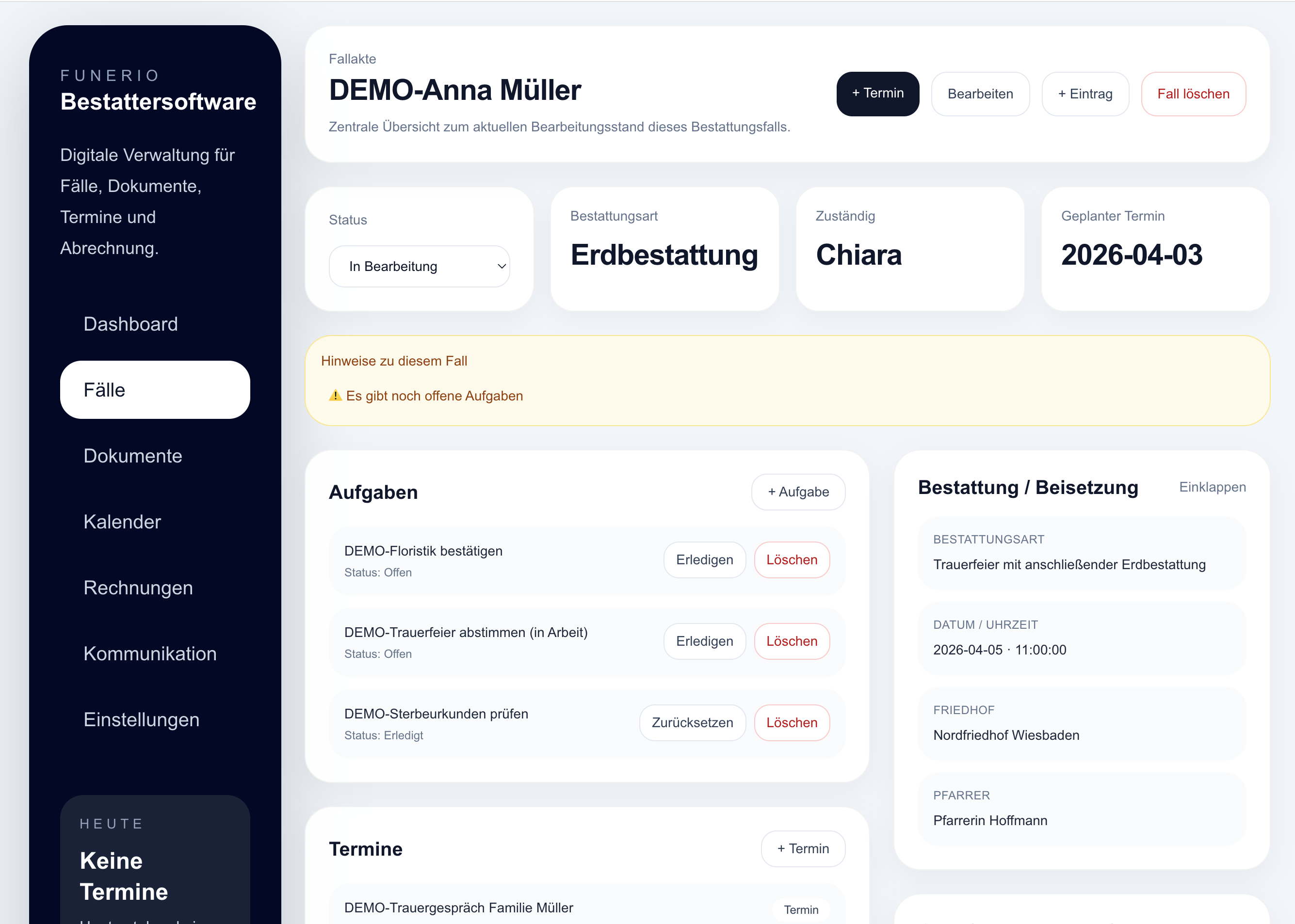Select Rechnungen in the sidebar menu
This screenshot has height=924, width=1295.
point(138,588)
